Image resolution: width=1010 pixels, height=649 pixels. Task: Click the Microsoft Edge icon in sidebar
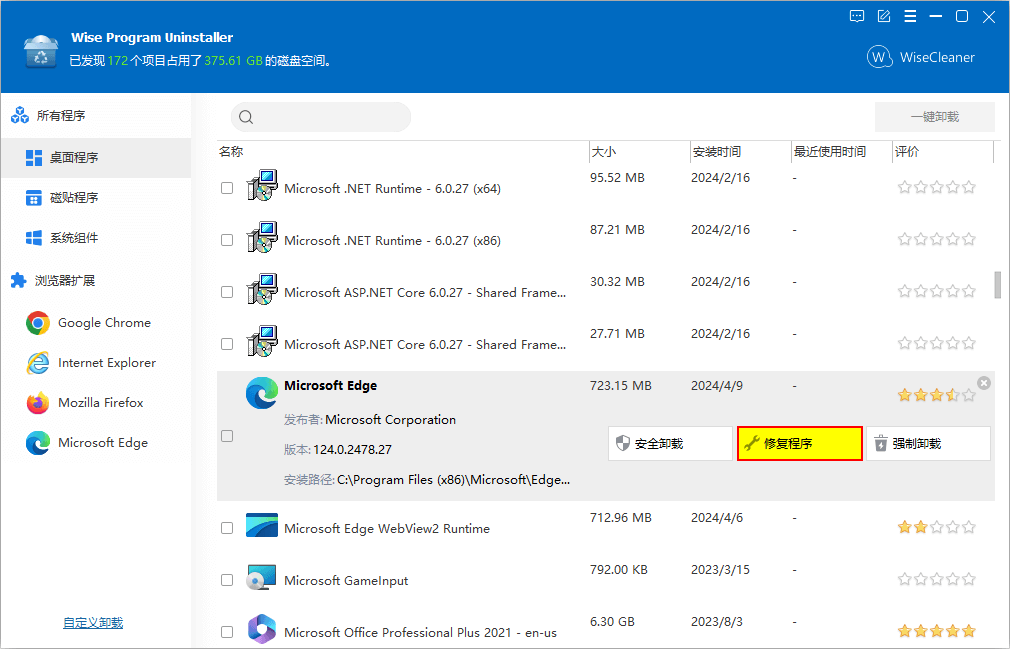[x=38, y=443]
